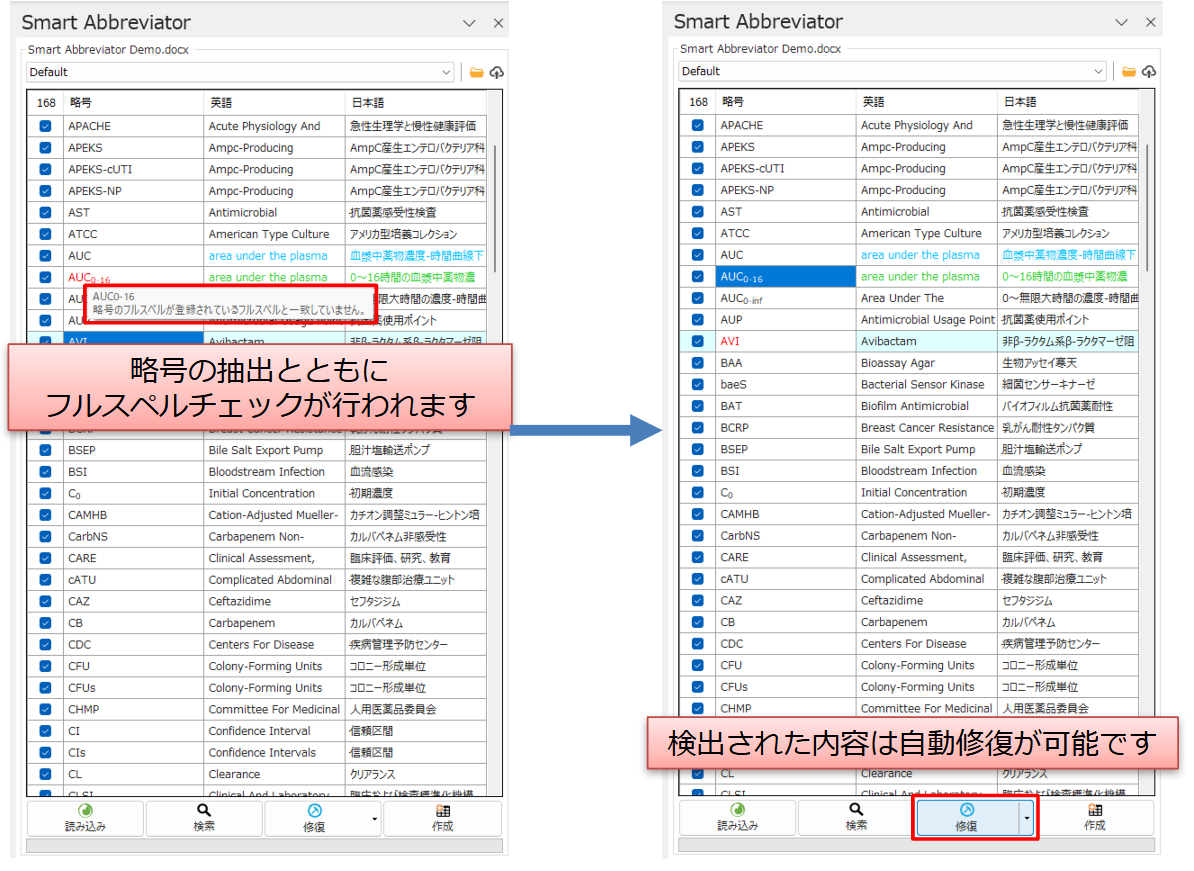The image size is (1194, 871).
Task: Expand the 修復 dropdown arrow in left panel
Action: [x=375, y=818]
